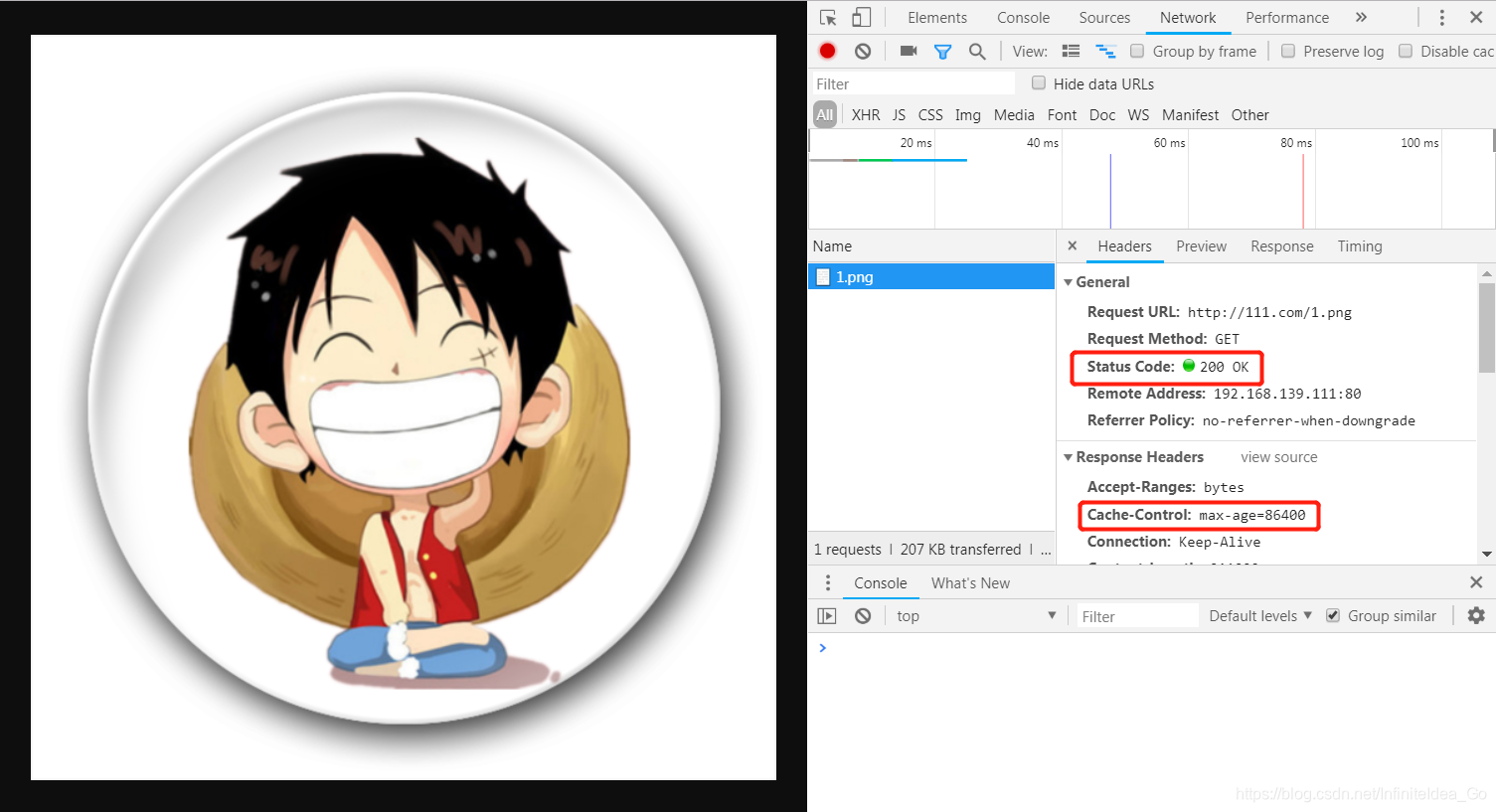Viewport: 1496px width, 812px height.
Task: Toggle device toolbar icon
Action: tap(862, 18)
